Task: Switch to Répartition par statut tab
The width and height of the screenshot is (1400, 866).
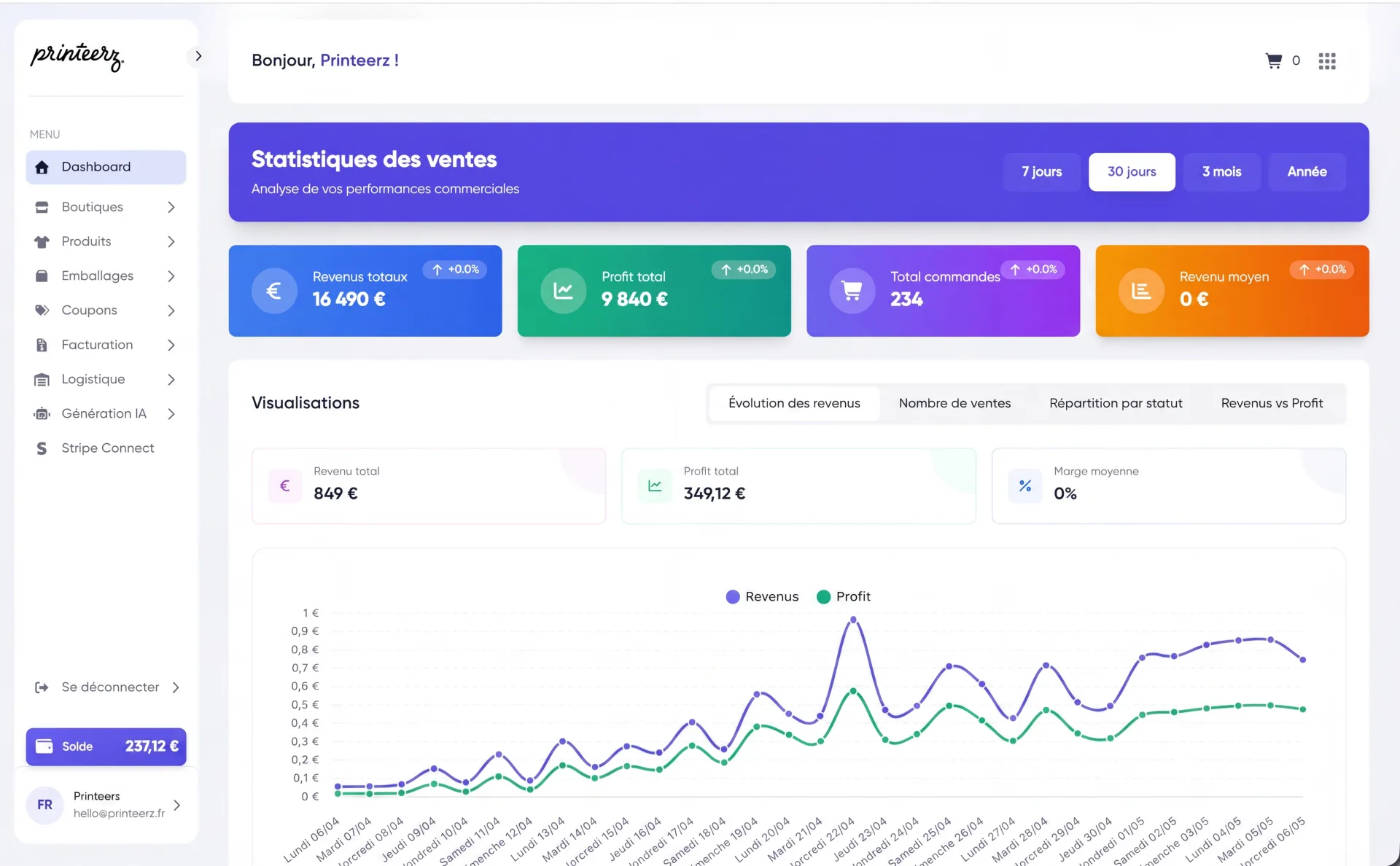Action: (x=1116, y=403)
